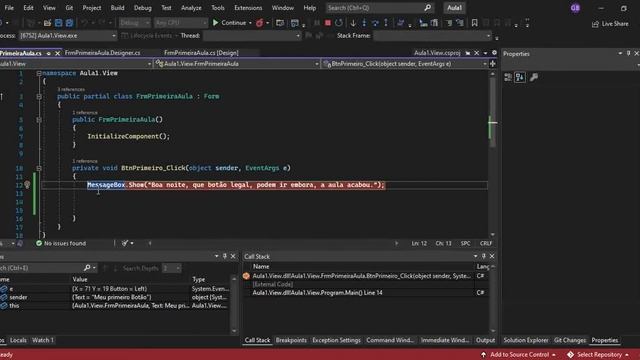
Task: Switch to FrmPrimeiraAula.cs [Design] tab
Action: 201,53
